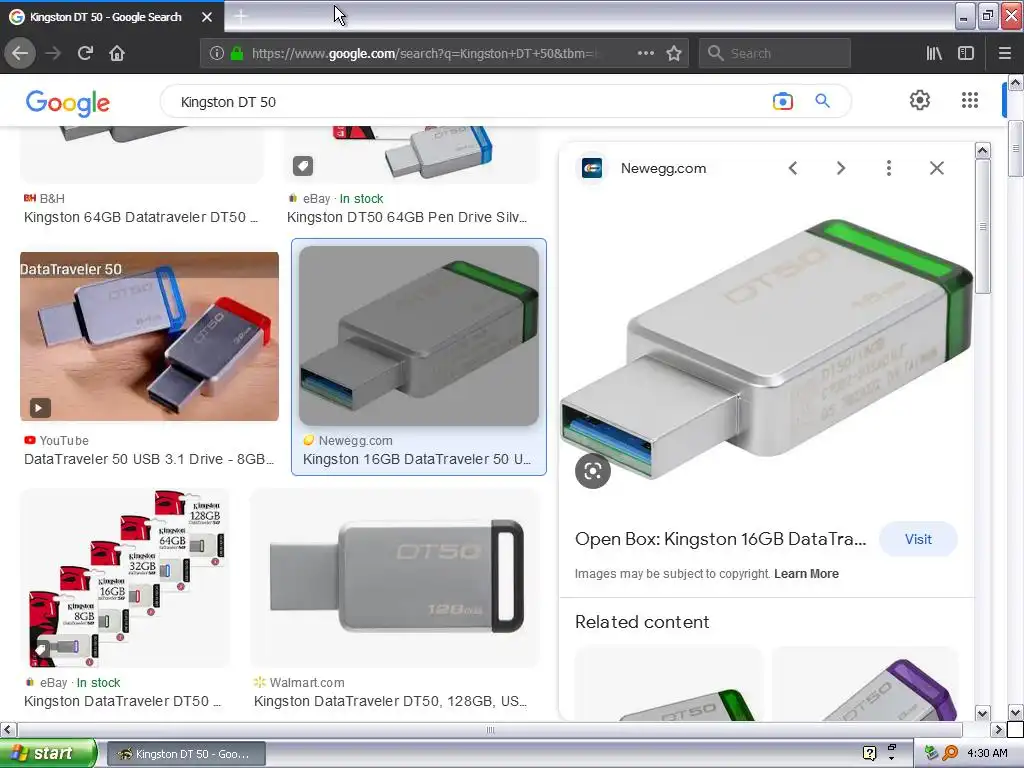Search by image using the camera icon
The height and width of the screenshot is (768, 1024).
point(782,101)
